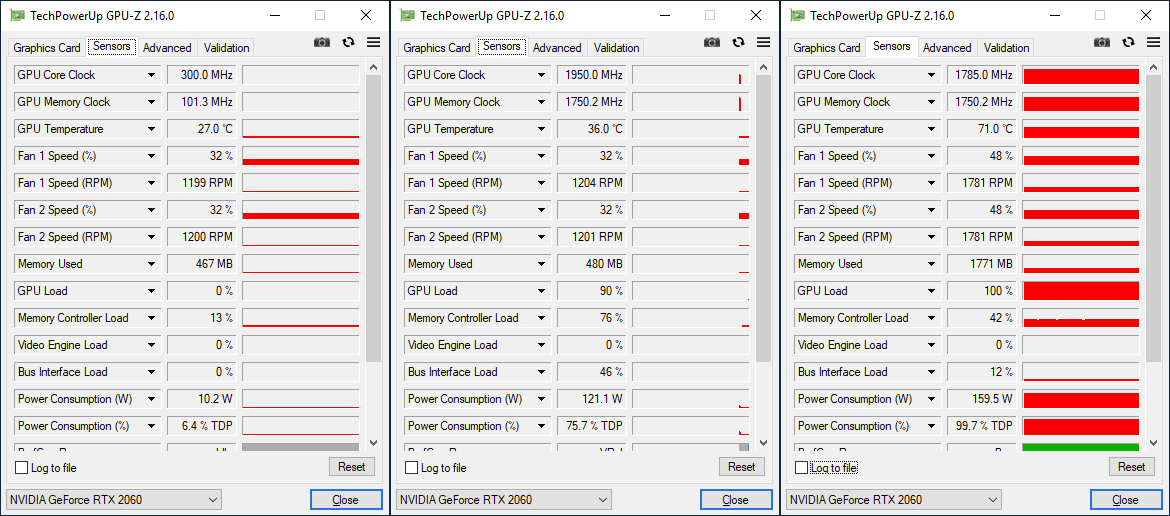Open the Advanced tab in middle window
Screen dimensions: 1170x516
coord(557,48)
